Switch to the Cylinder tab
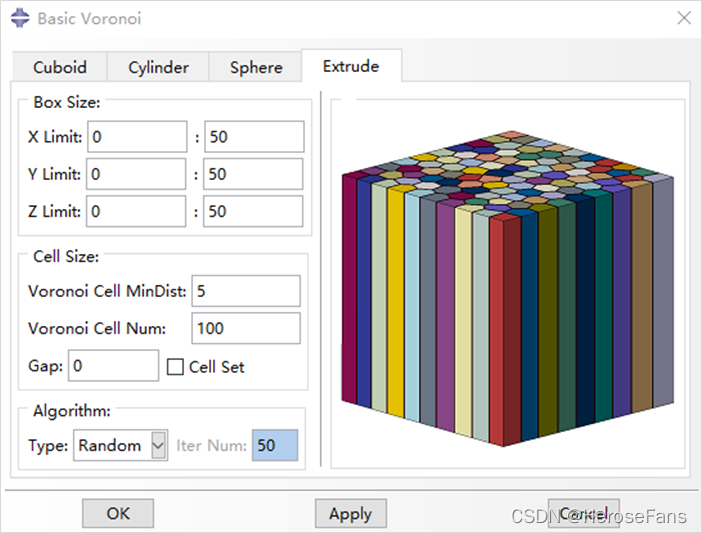This screenshot has width=702, height=533. click(x=158, y=67)
